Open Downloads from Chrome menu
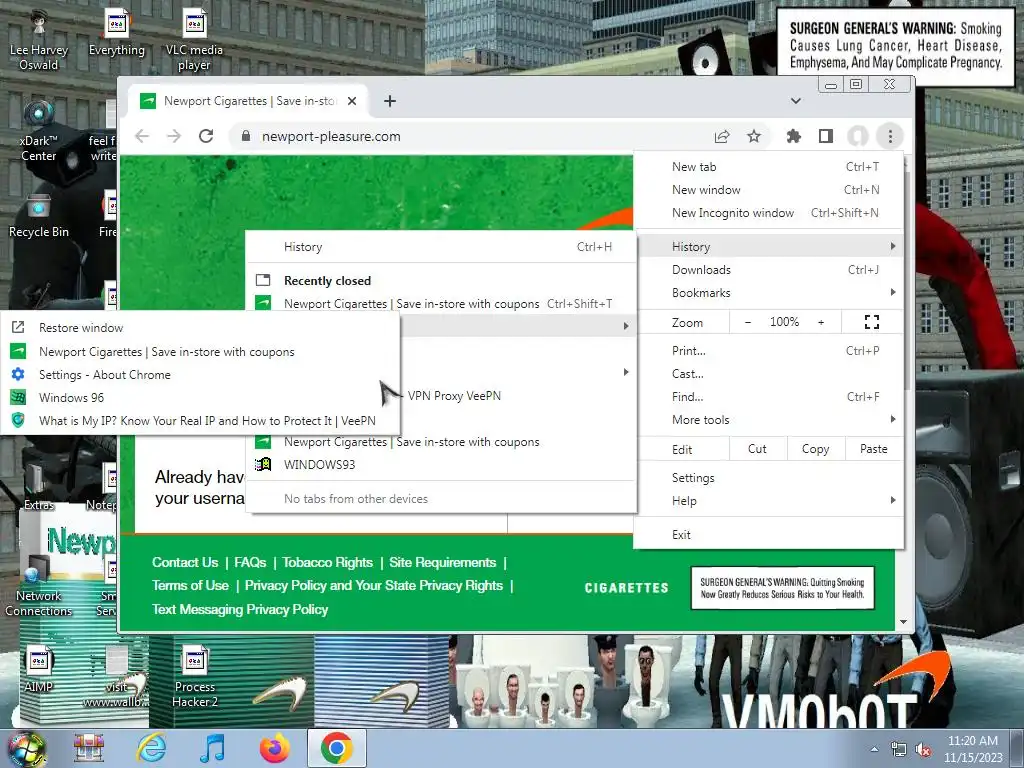Image resolution: width=1024 pixels, height=768 pixels. pos(769,270)
